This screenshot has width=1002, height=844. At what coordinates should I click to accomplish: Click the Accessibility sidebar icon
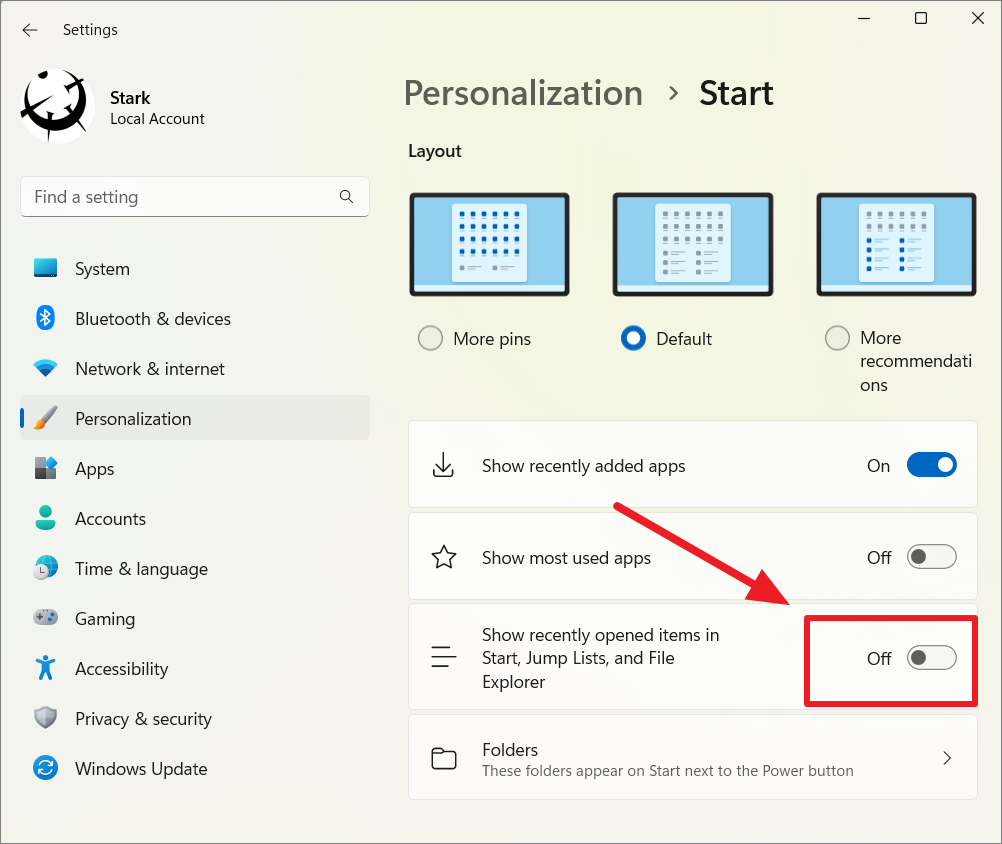(x=45, y=668)
